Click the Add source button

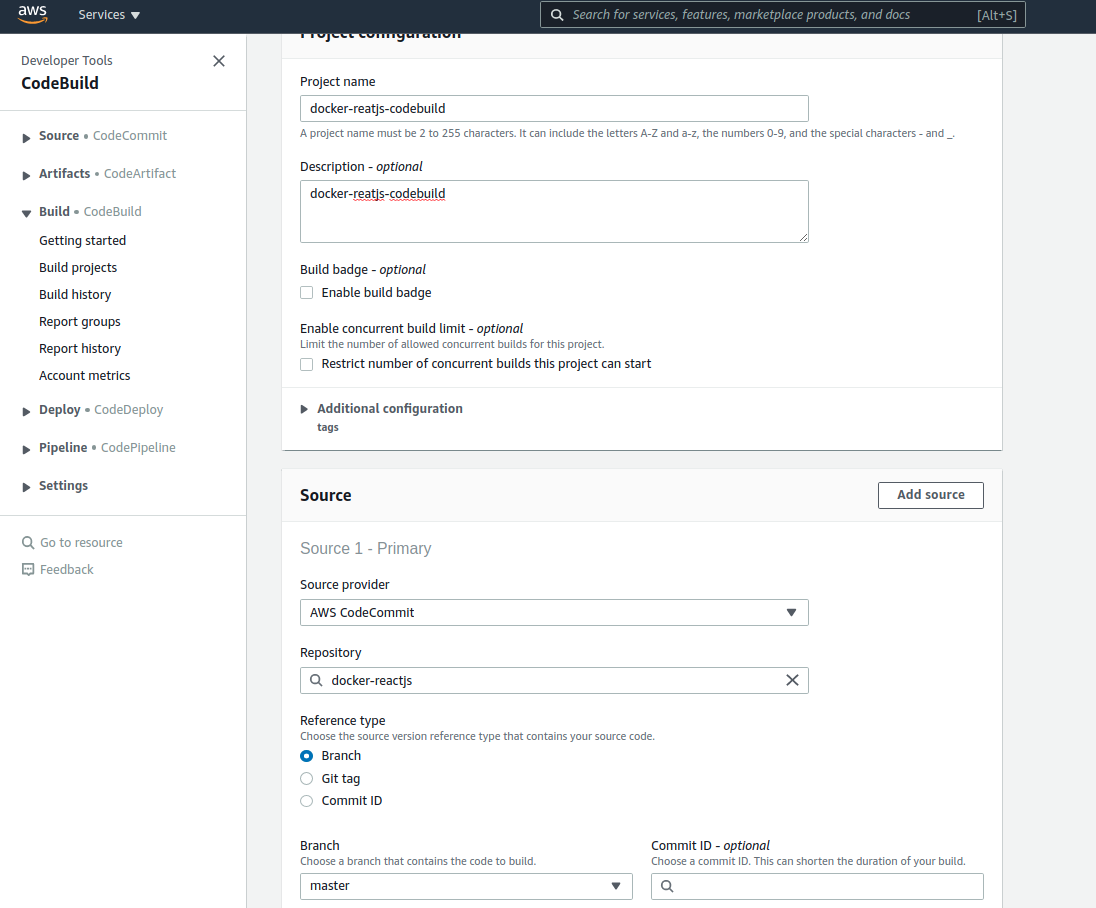930,495
